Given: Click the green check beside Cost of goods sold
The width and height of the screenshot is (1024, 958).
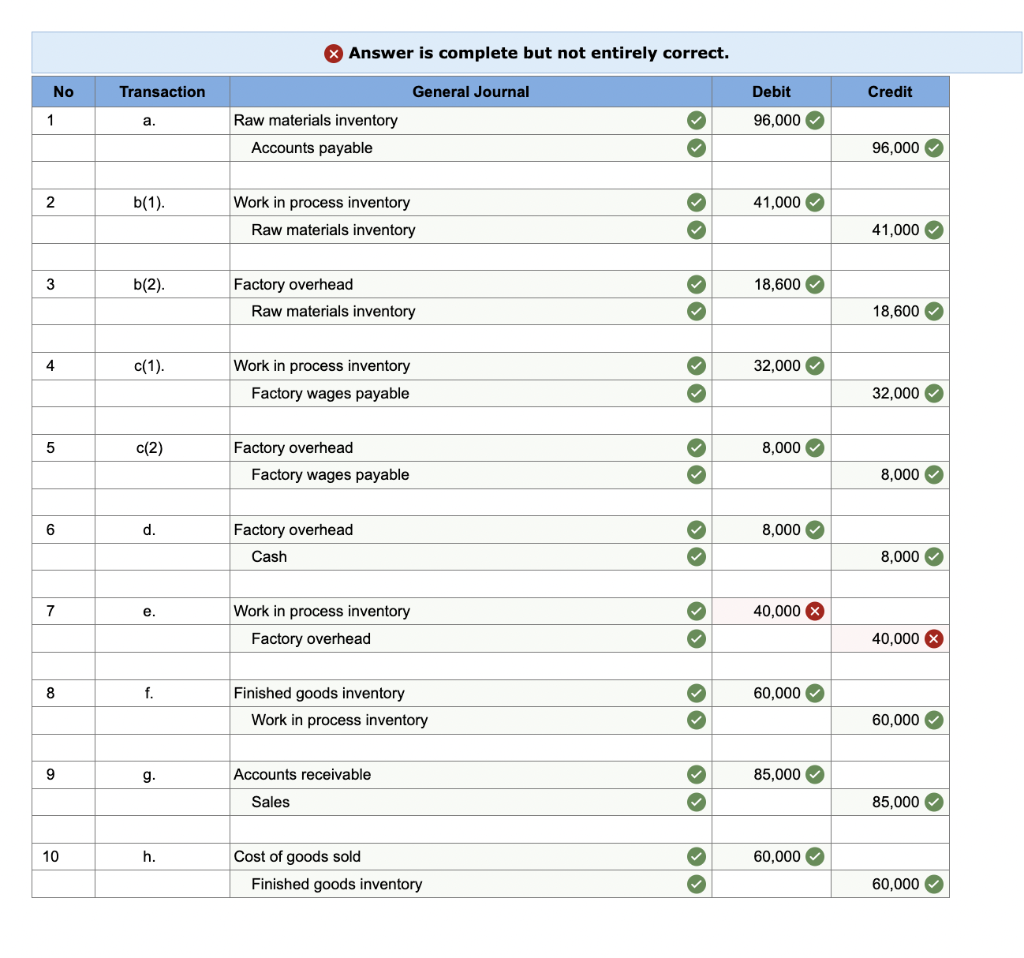Looking at the screenshot, I should 696,856.
